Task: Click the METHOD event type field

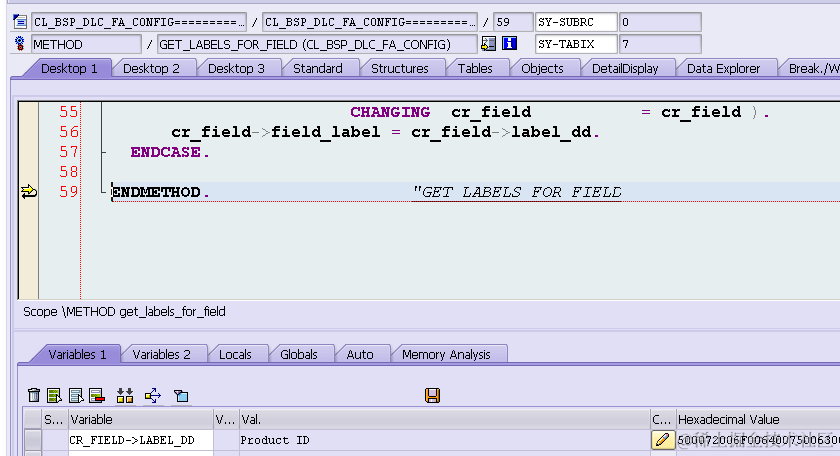Action: (86, 44)
